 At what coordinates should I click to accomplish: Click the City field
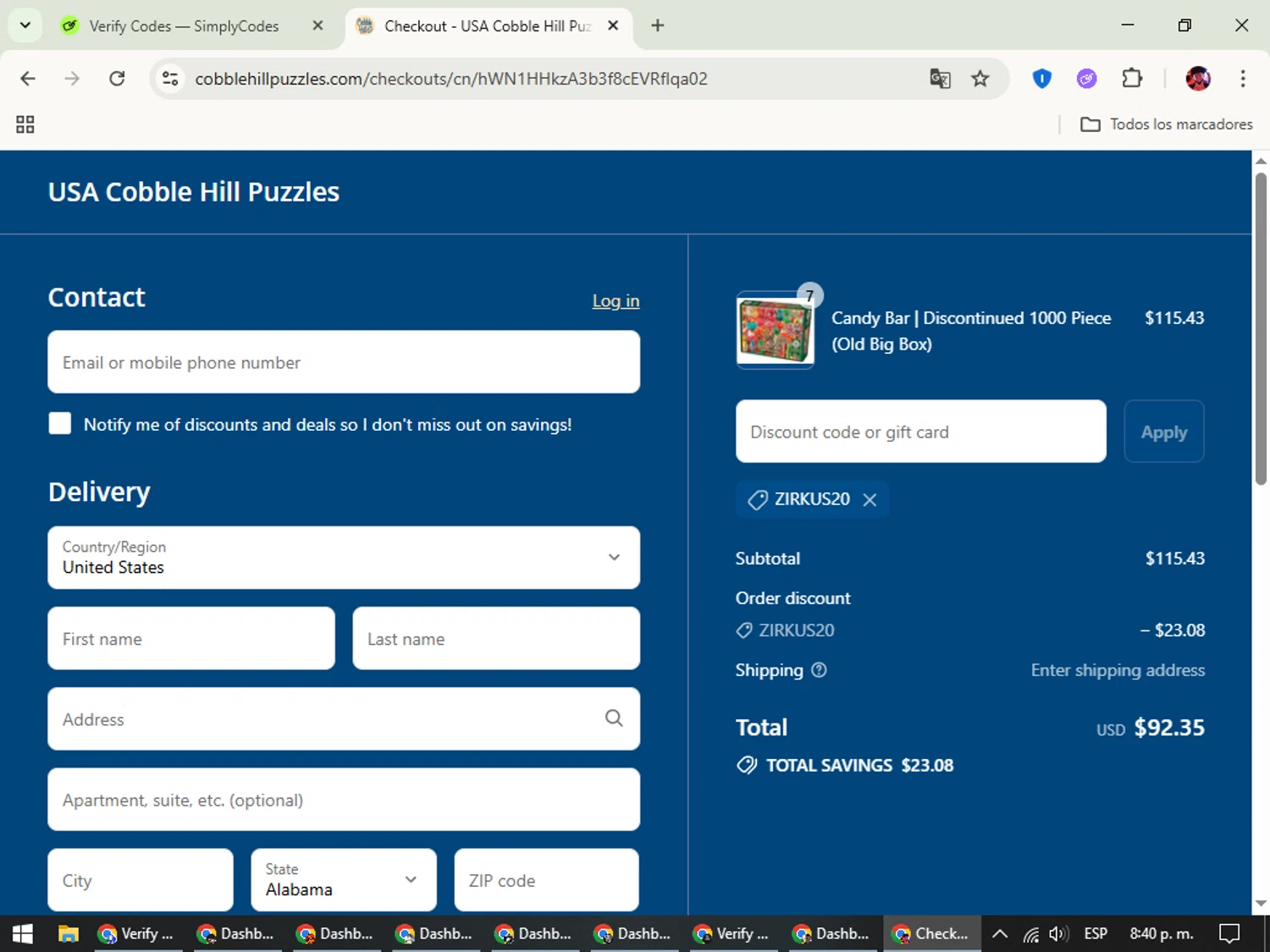141,880
